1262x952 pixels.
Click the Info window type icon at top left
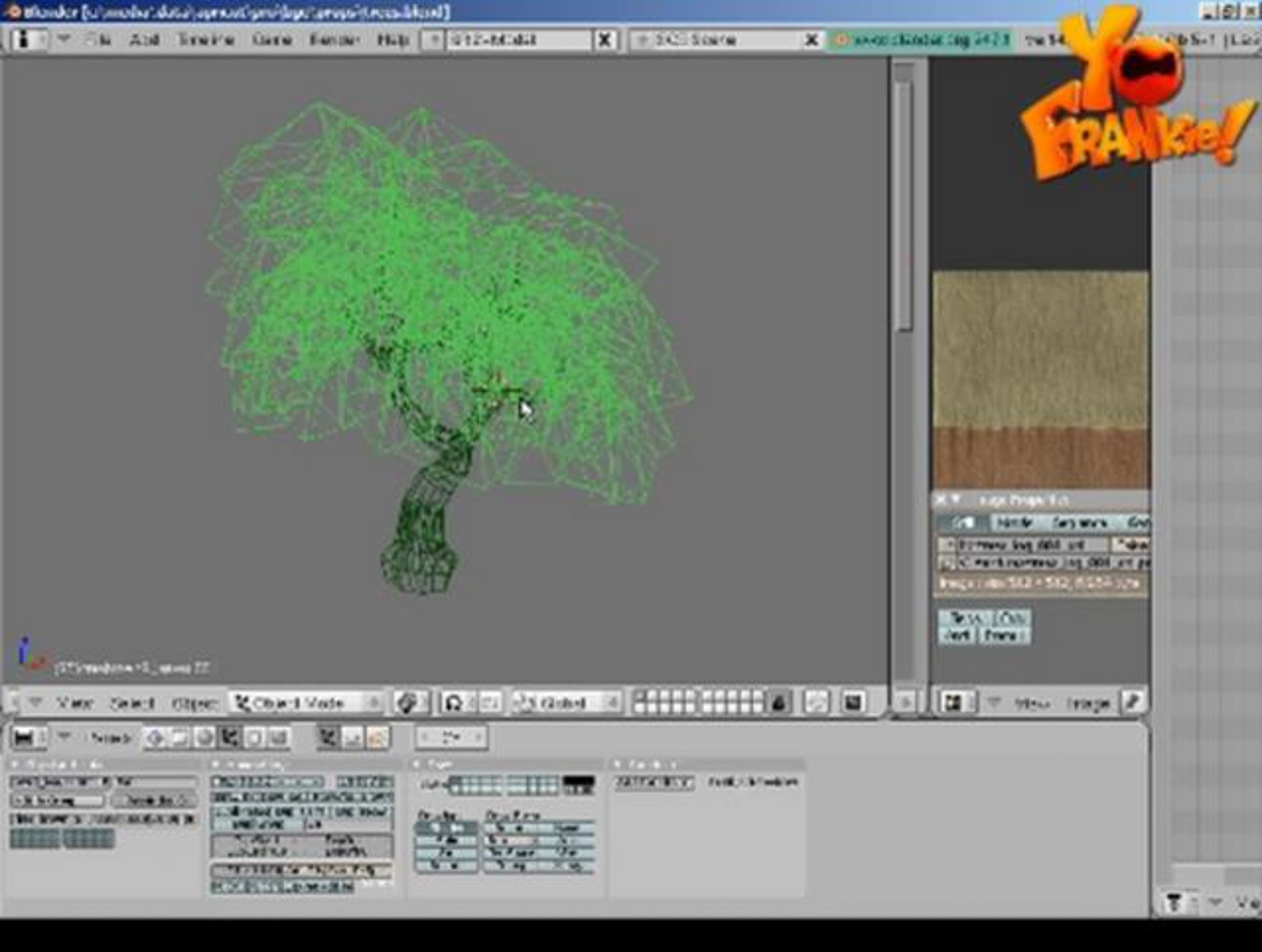(23, 39)
